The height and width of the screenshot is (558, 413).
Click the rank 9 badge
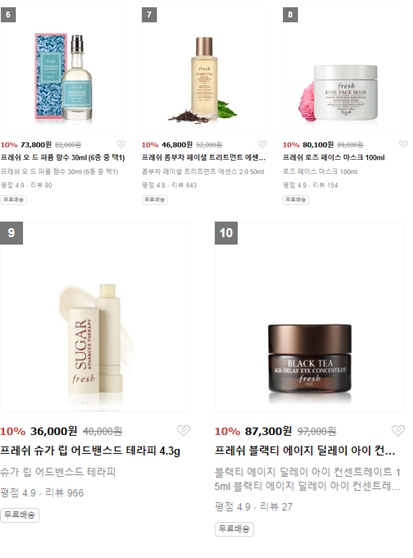(11, 233)
